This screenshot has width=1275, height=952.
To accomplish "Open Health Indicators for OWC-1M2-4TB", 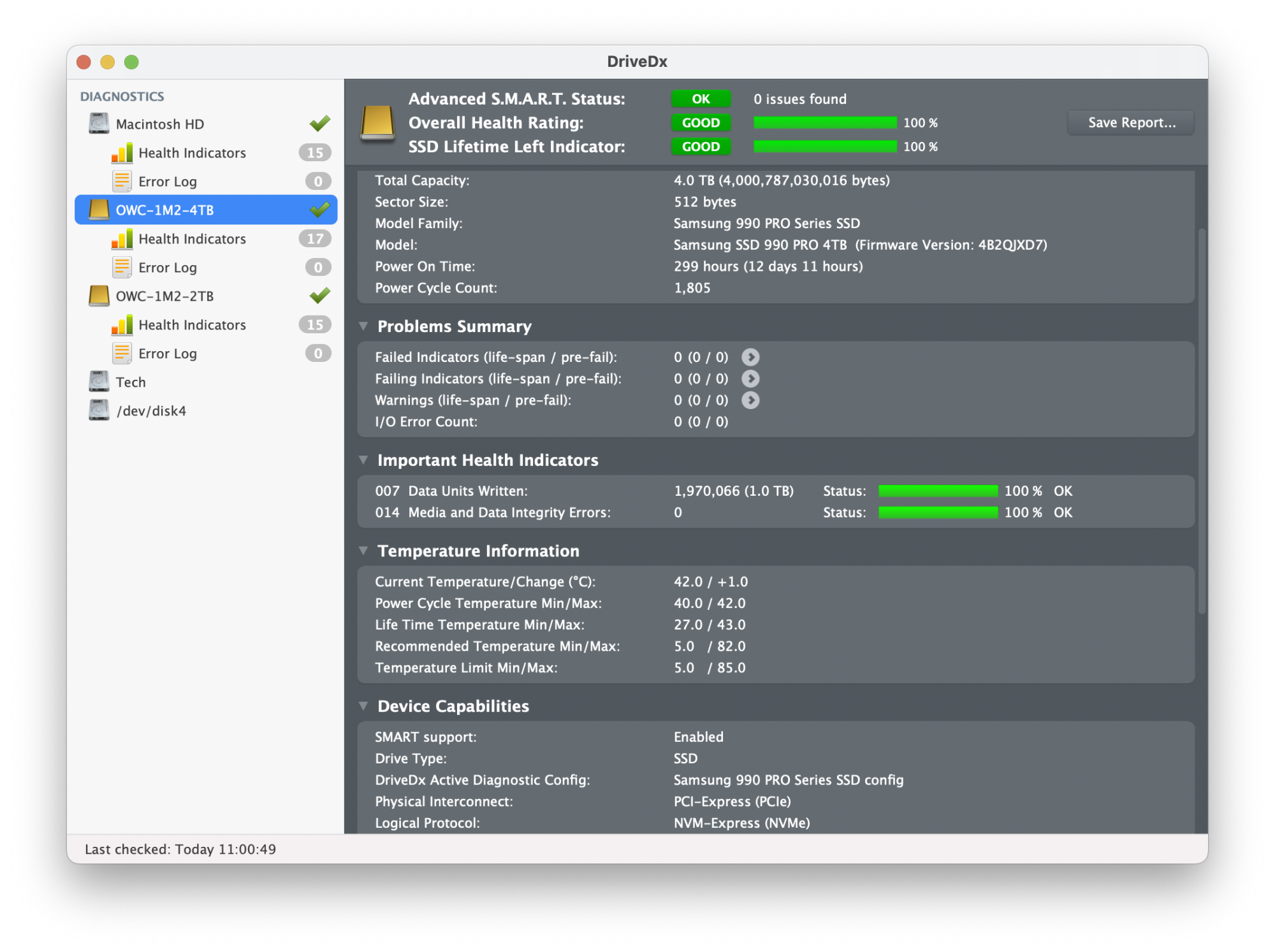I will click(x=206, y=239).
